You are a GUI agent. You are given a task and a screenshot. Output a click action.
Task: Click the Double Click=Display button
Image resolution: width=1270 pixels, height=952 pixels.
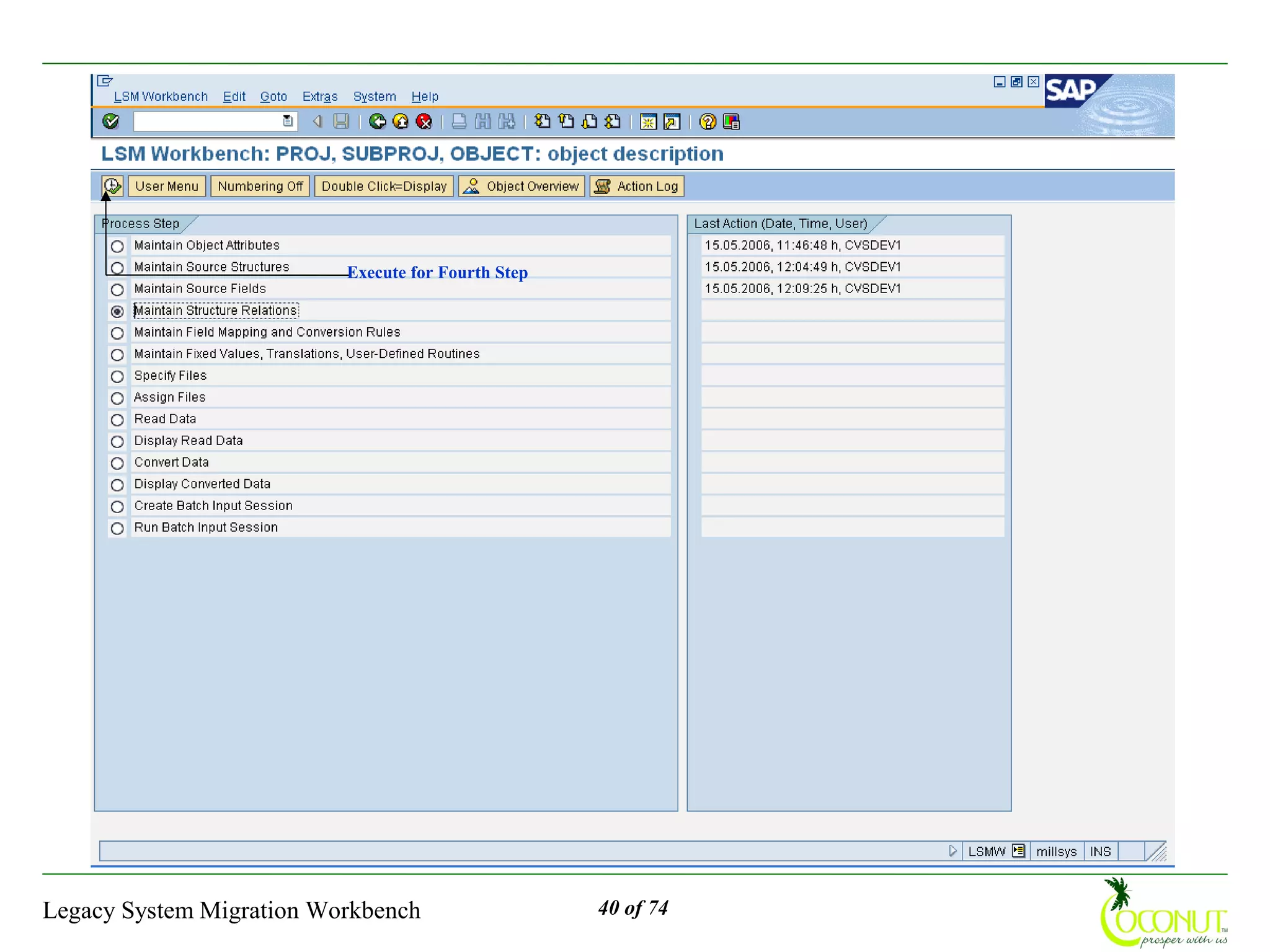384,186
